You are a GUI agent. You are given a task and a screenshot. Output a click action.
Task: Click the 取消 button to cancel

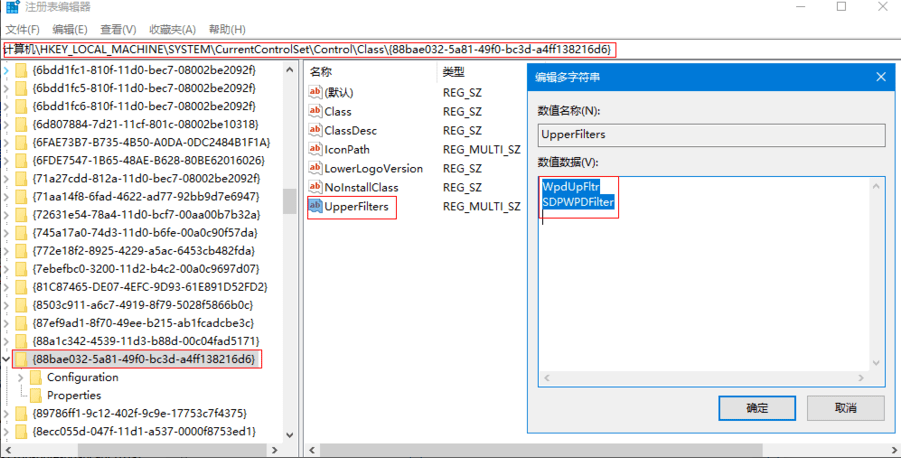pyautogui.click(x=845, y=408)
